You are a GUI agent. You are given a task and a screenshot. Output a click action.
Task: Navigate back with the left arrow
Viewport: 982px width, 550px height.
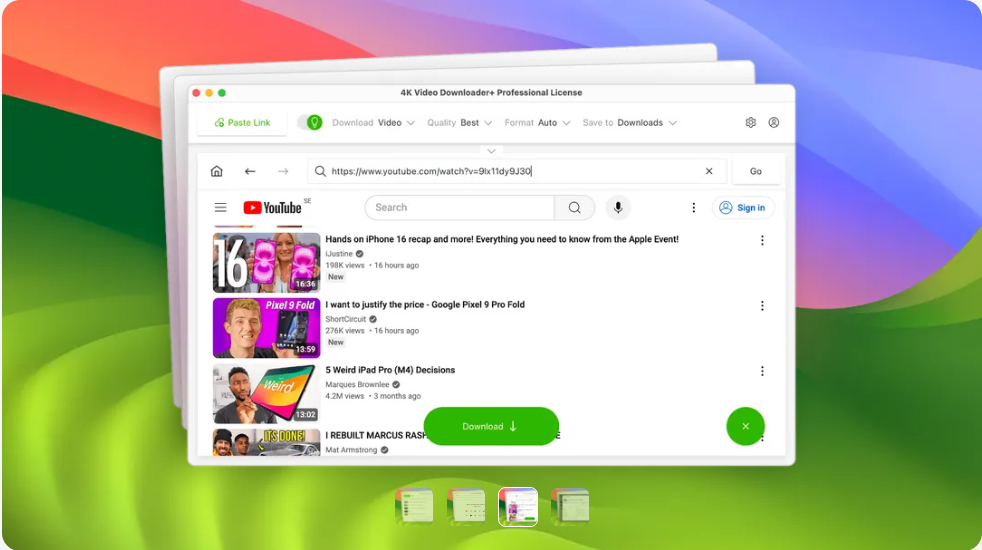(x=250, y=171)
